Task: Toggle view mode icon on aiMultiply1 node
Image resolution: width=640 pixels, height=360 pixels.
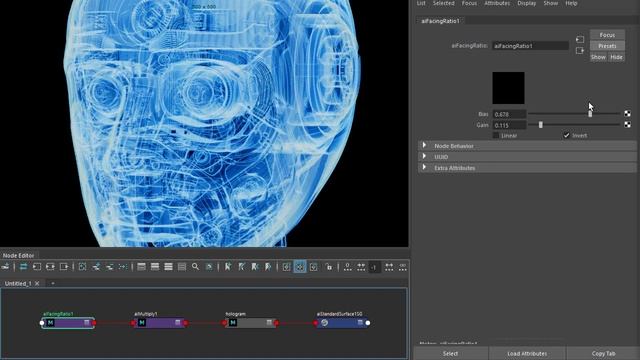Action: [x=178, y=322]
